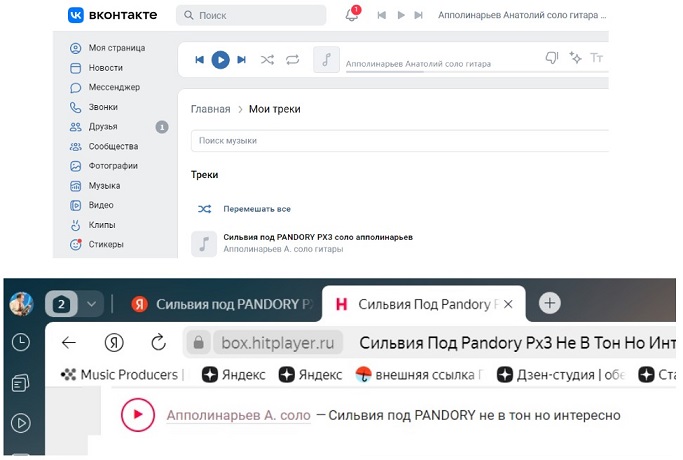The width and height of the screenshot is (683, 460).
Task: Click the friends request counter badge
Action: coord(162,127)
